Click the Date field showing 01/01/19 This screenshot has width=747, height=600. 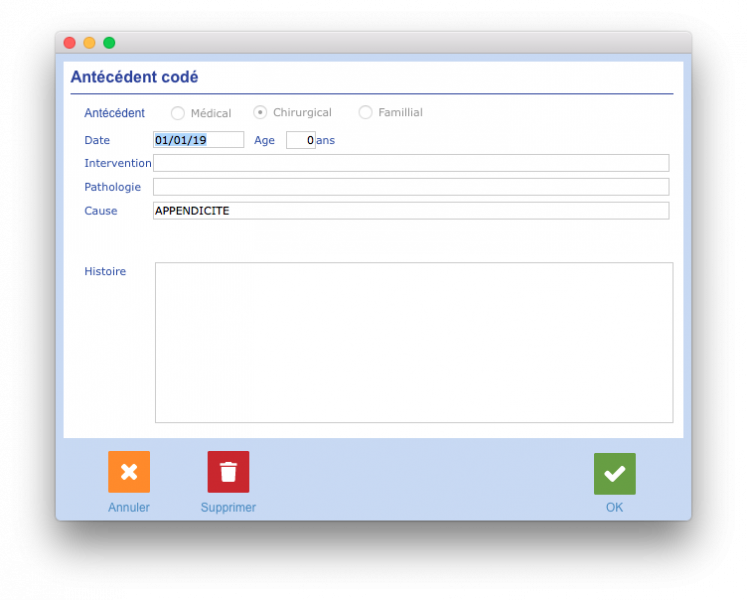[198, 140]
